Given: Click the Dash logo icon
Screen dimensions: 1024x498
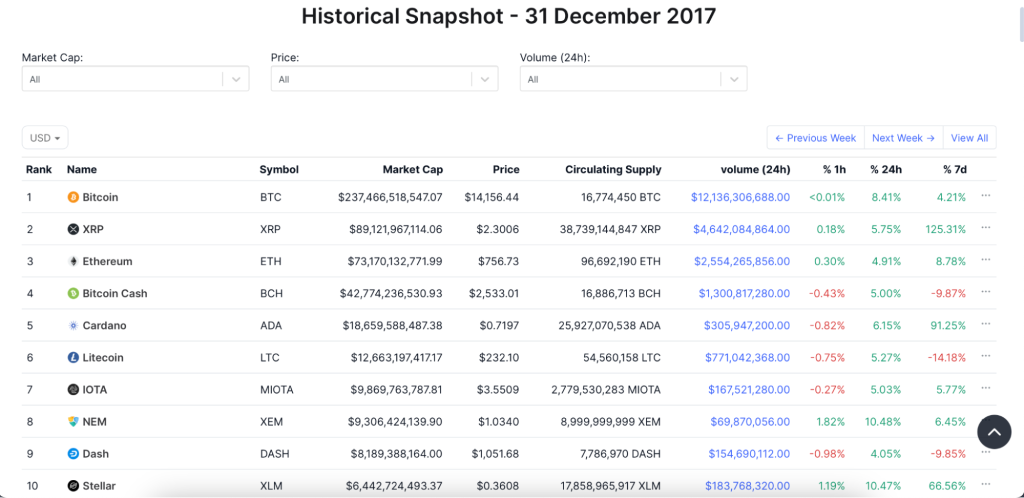Looking at the screenshot, I should (73, 453).
